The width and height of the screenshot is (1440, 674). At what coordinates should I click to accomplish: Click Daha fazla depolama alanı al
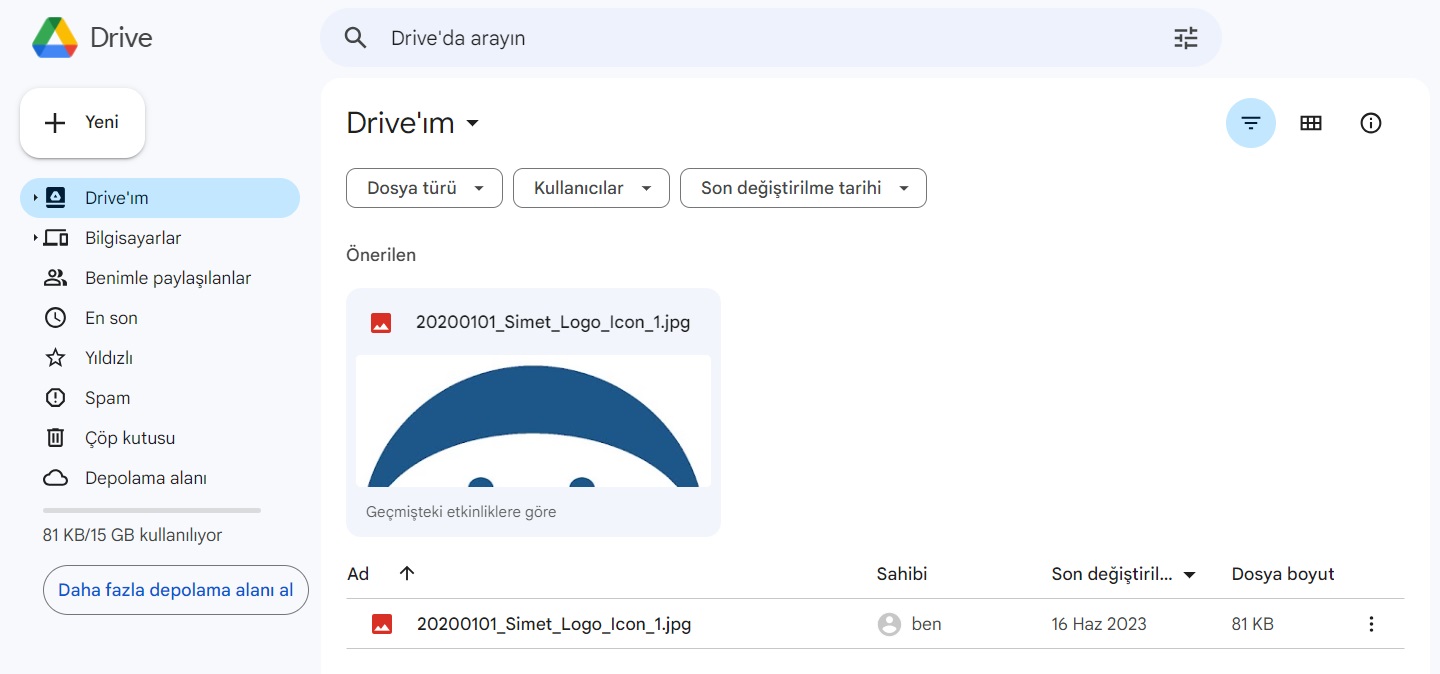pyautogui.click(x=175, y=590)
